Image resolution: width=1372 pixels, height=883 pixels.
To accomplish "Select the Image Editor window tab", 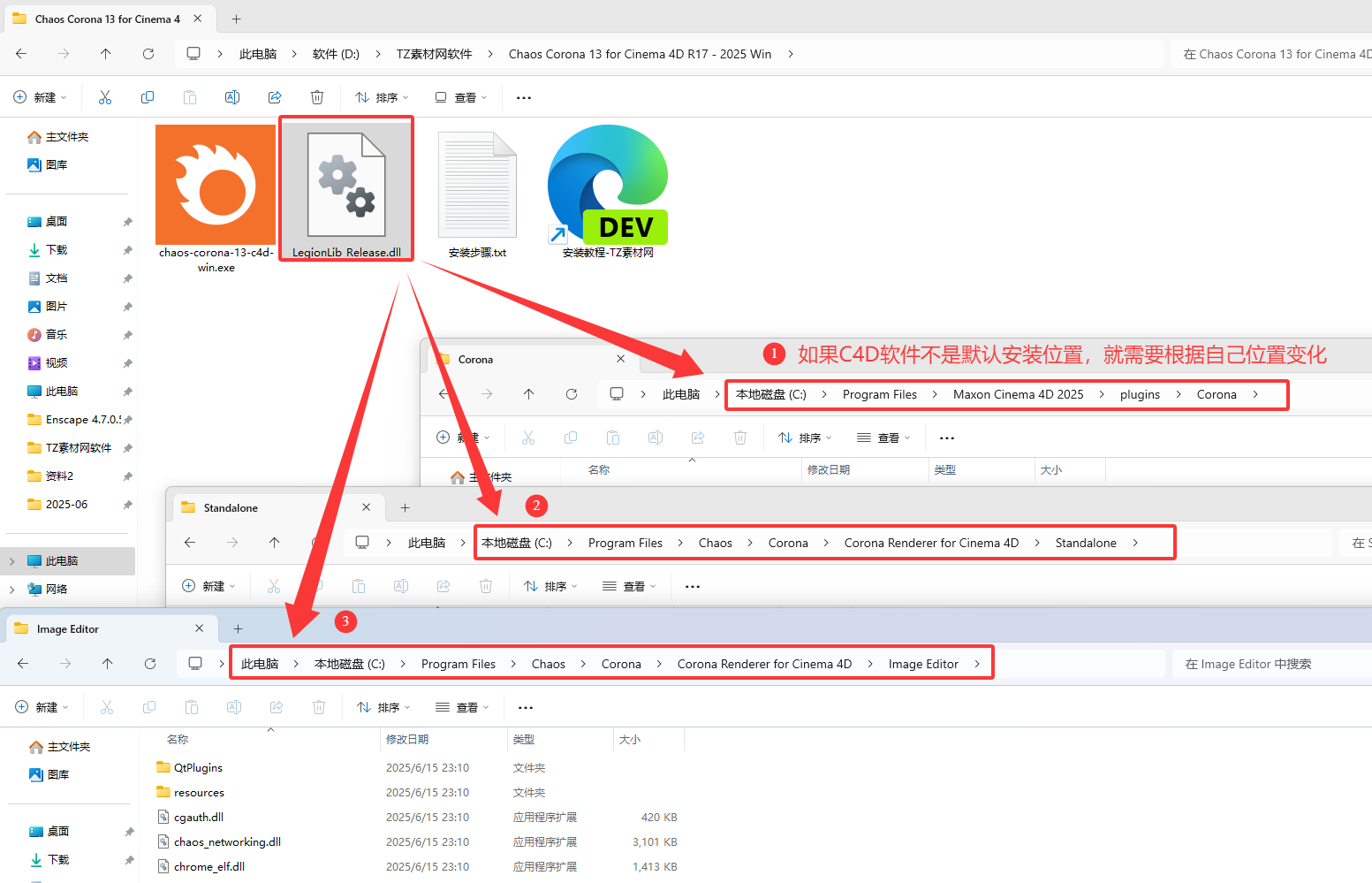I will pos(112,629).
